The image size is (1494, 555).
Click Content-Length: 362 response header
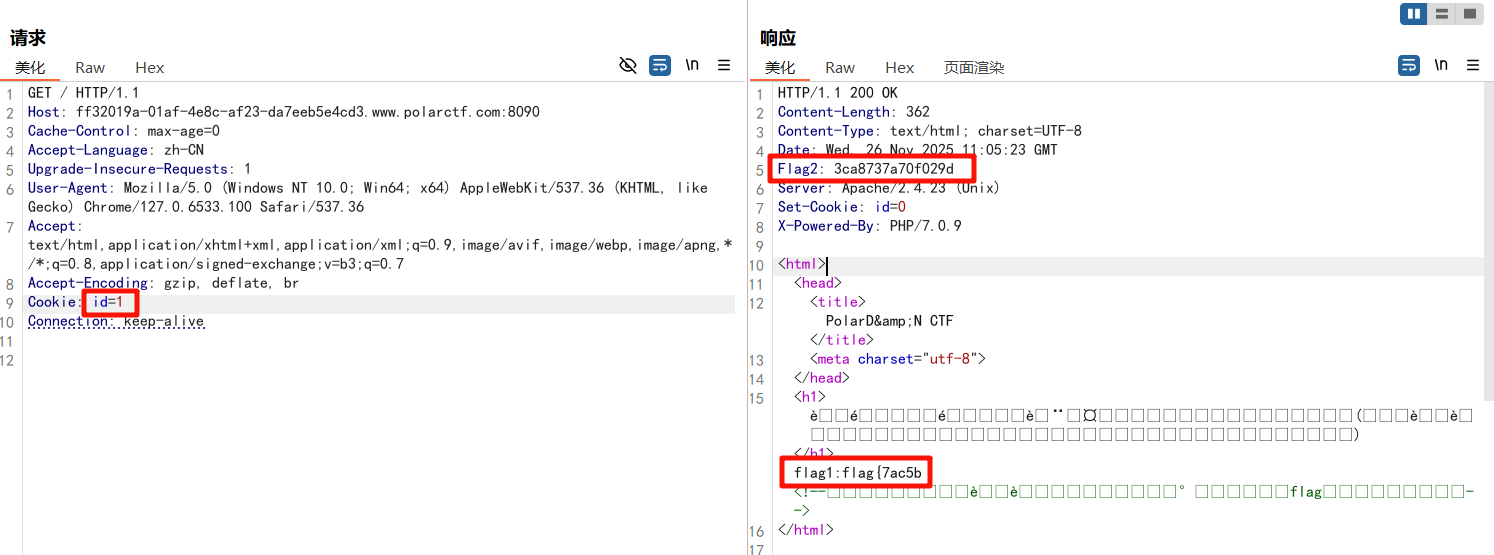click(853, 112)
